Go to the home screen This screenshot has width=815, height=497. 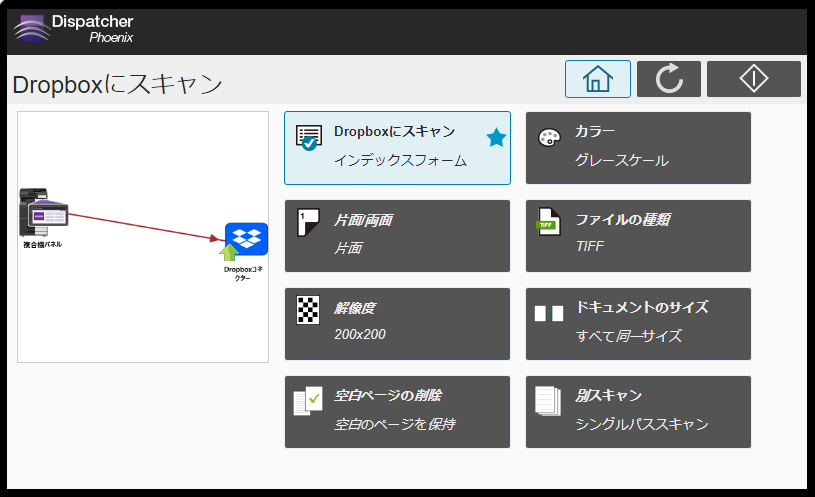[598, 79]
